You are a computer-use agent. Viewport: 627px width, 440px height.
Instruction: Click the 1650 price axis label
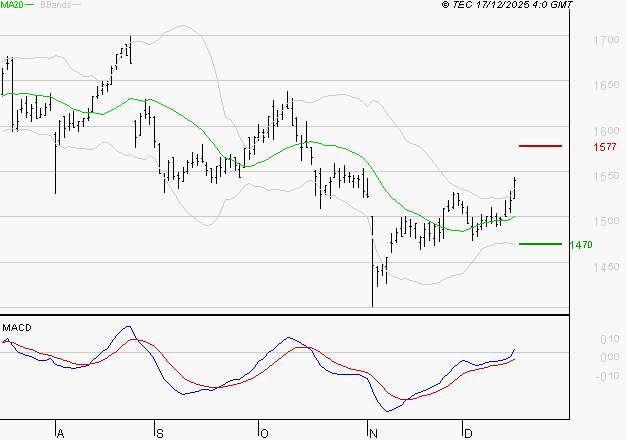pos(606,85)
